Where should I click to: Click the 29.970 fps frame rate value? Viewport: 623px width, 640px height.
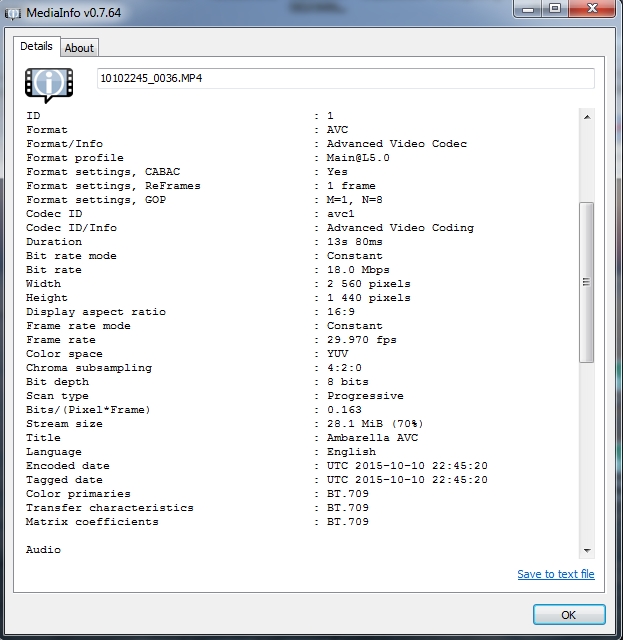coord(361,340)
